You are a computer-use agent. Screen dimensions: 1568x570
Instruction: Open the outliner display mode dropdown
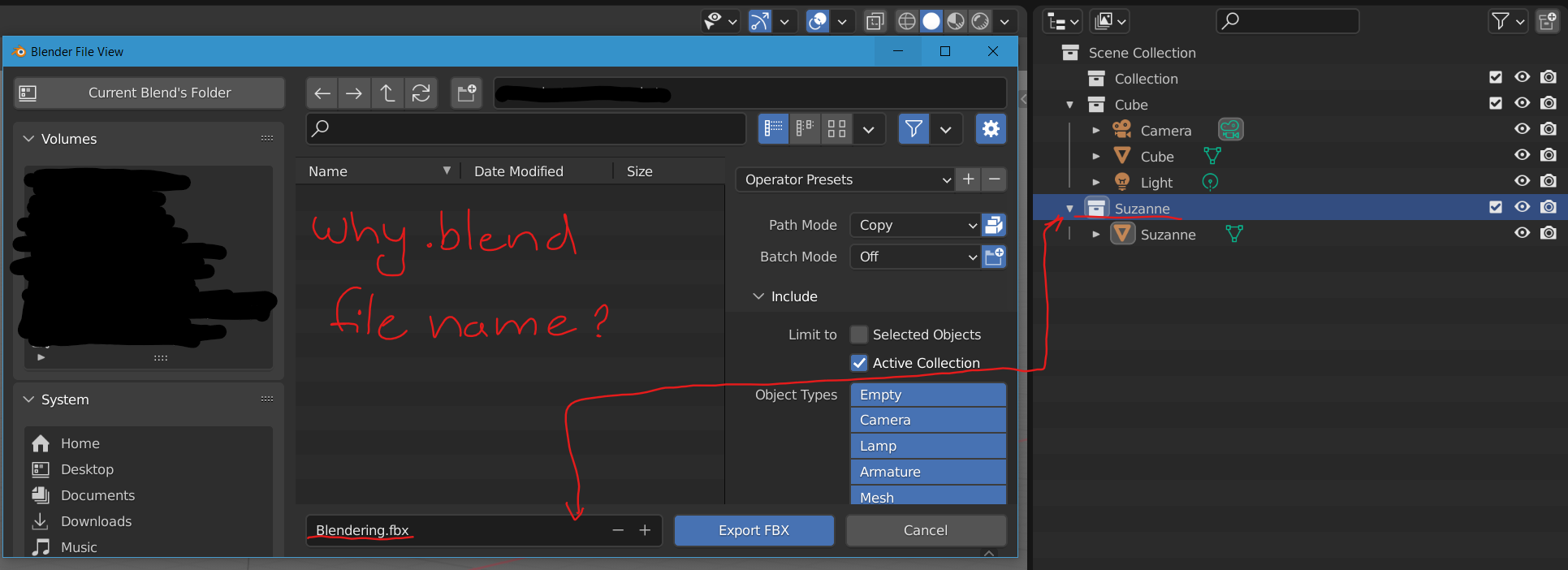click(x=1110, y=21)
